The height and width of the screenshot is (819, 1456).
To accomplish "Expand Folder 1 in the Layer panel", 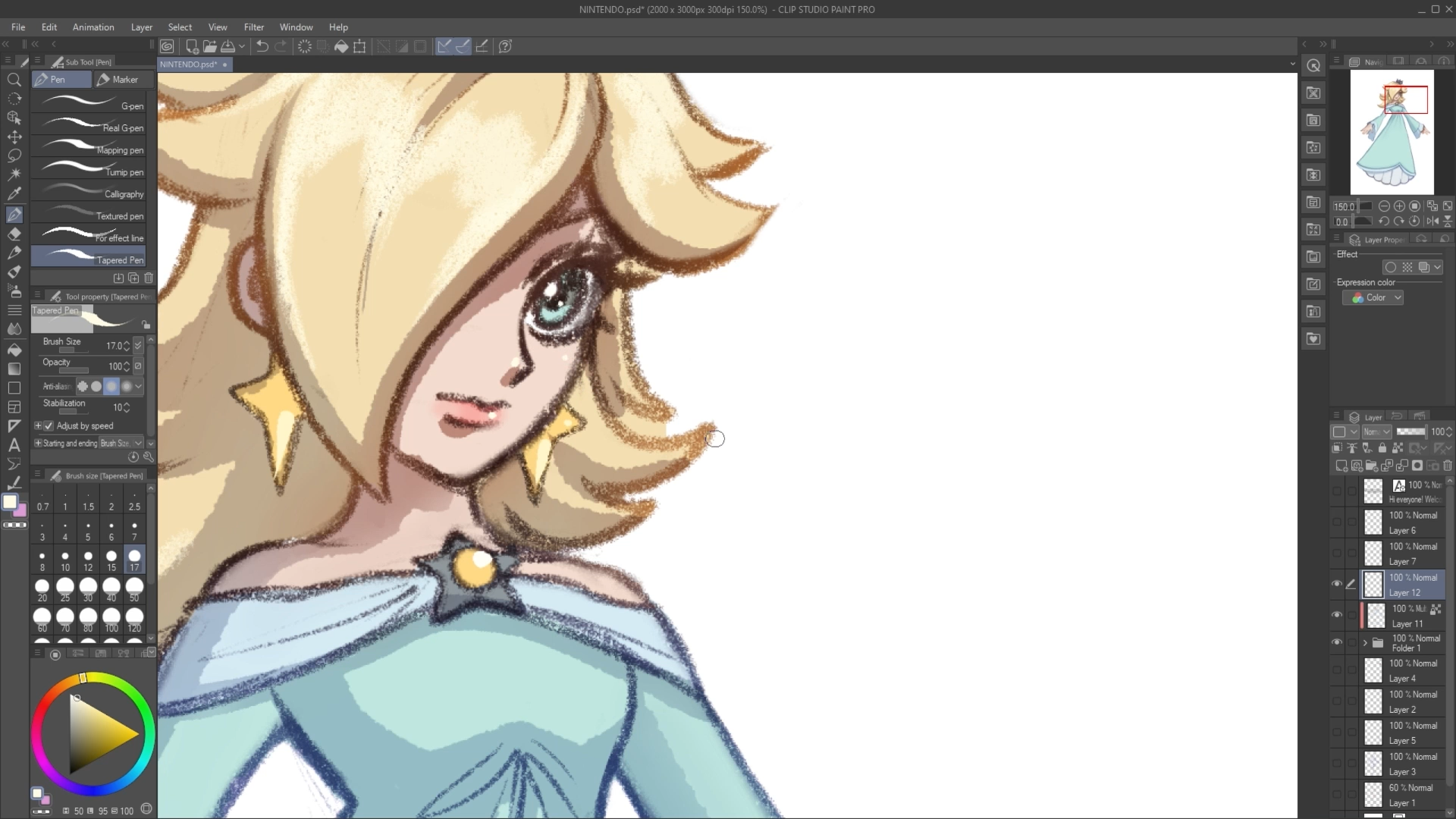I will 1365,643.
